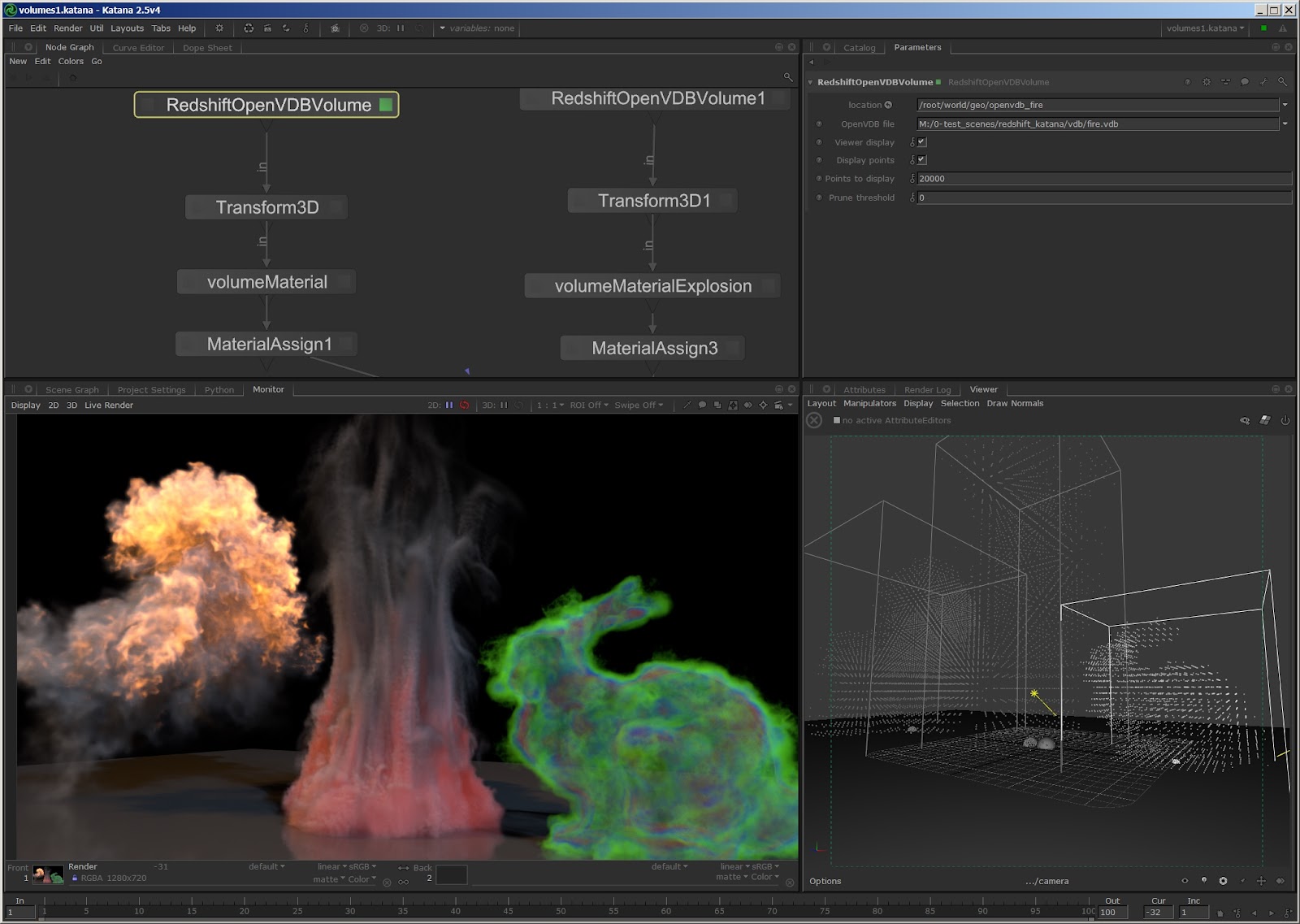Screen dimensions: 1300x924
Task: Click the move crosshair icon at Viewer bottom
Action: point(1261,881)
